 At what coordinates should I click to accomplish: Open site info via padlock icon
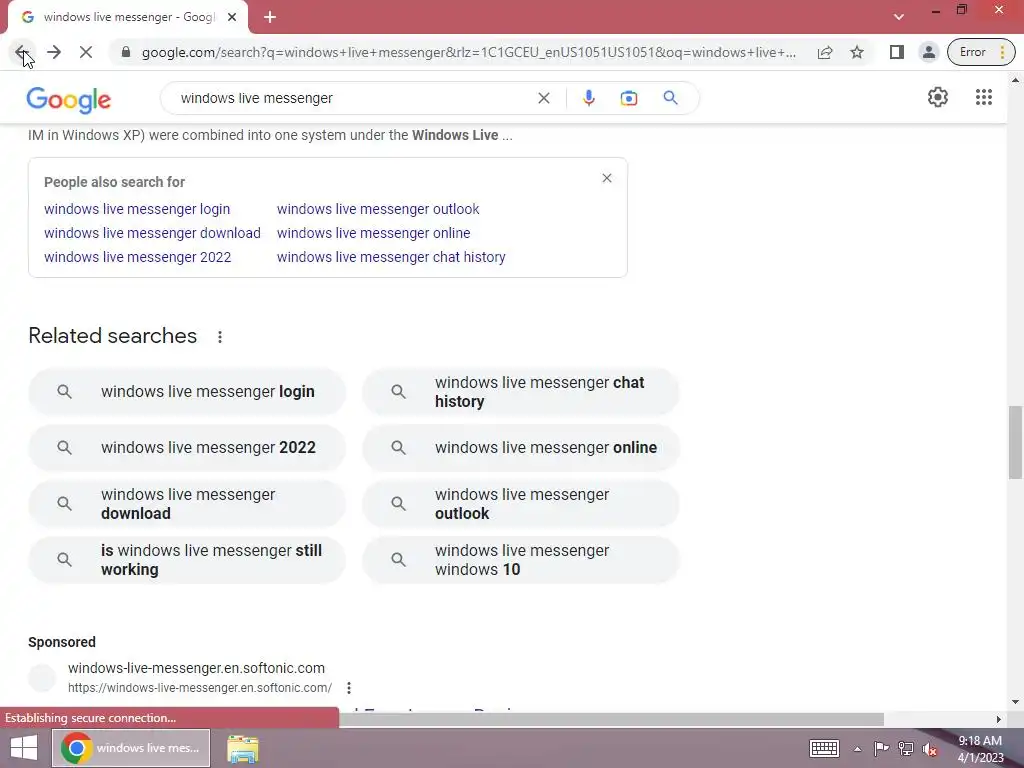pos(126,52)
